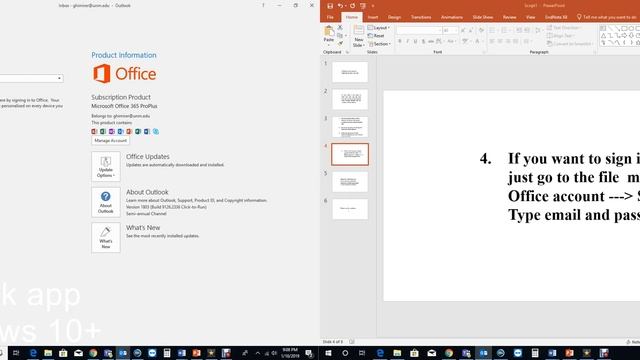
Task: Click the What's New button in Outlook
Action: click(x=106, y=238)
